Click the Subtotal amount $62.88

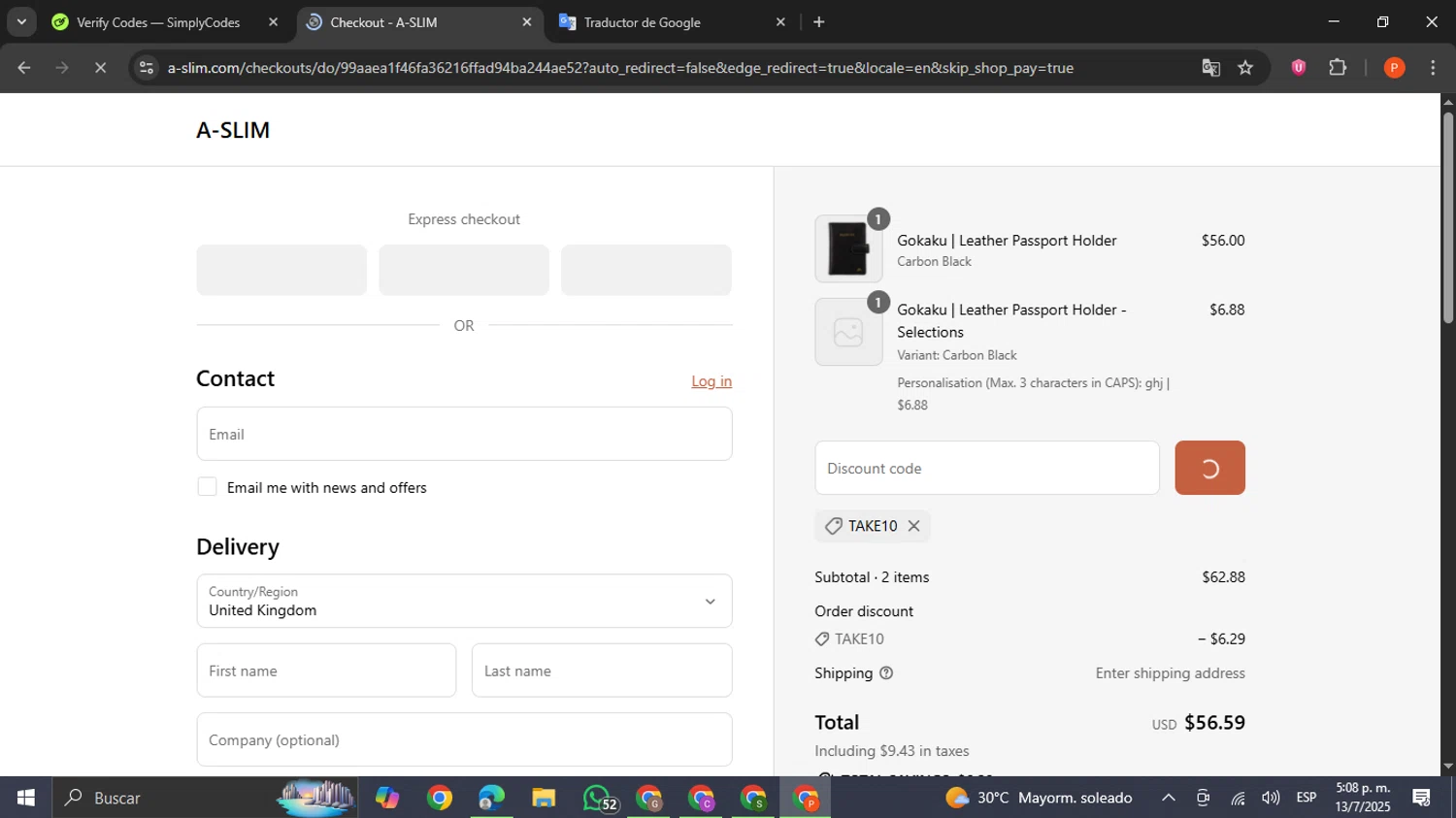(x=1223, y=577)
